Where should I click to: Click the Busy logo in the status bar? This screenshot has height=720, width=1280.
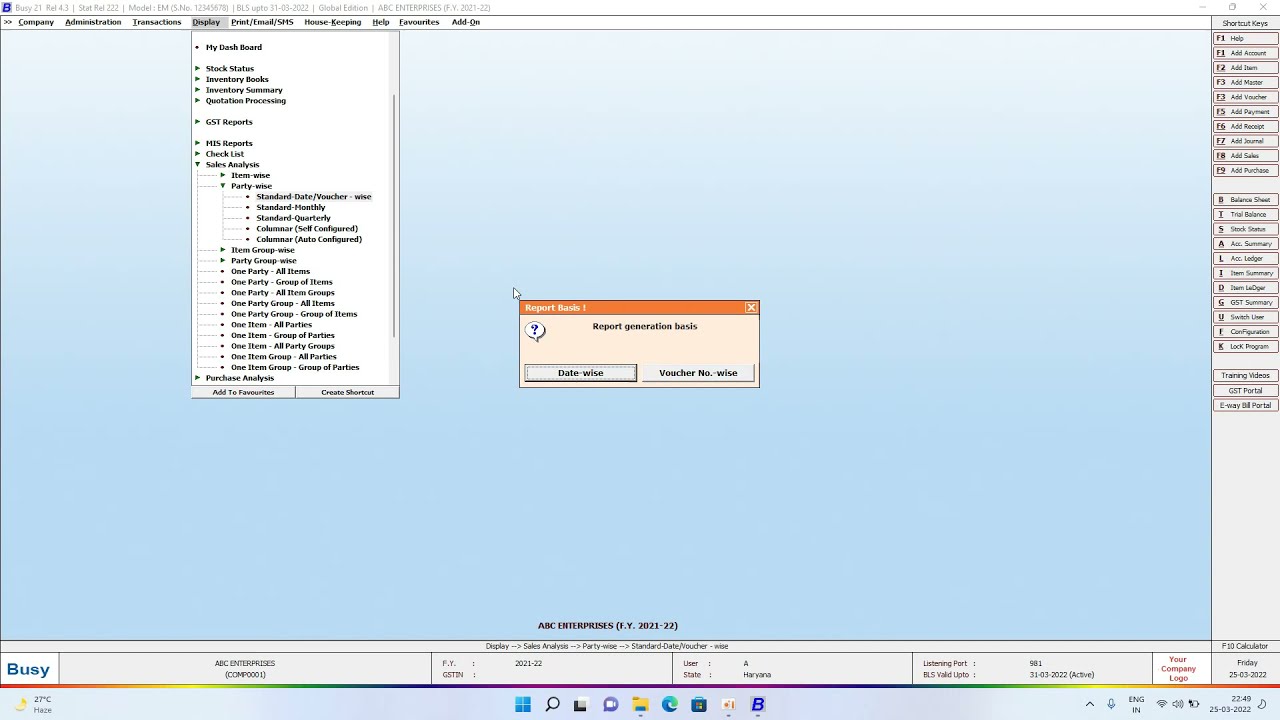(28, 669)
